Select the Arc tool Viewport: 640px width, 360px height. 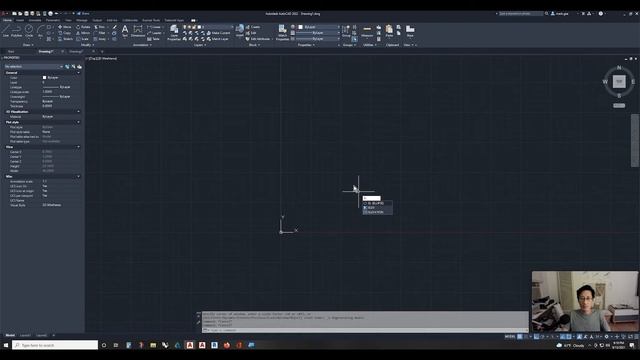(40, 31)
